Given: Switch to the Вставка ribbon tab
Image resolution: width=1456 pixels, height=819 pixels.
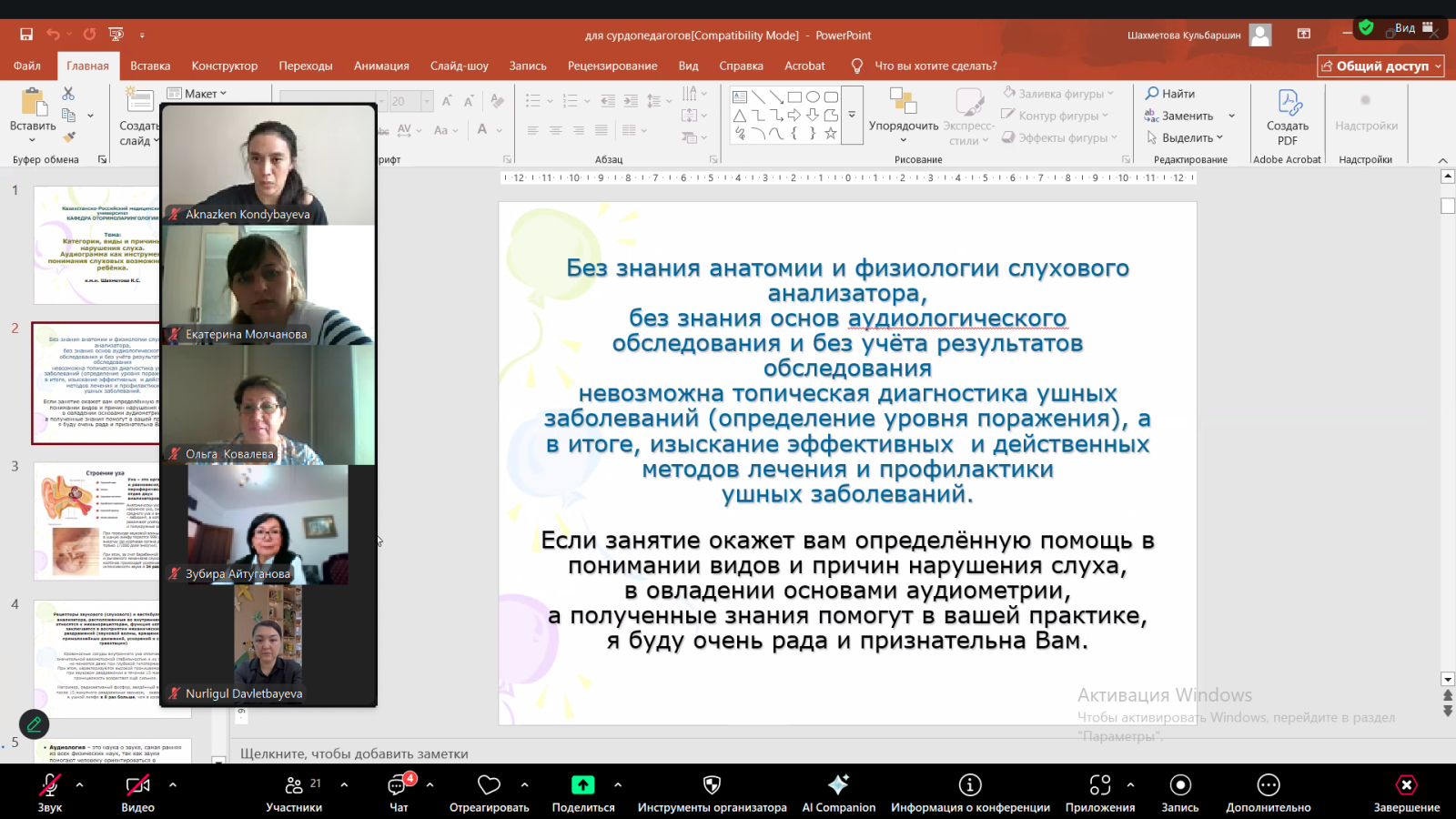Looking at the screenshot, I should coord(150,66).
